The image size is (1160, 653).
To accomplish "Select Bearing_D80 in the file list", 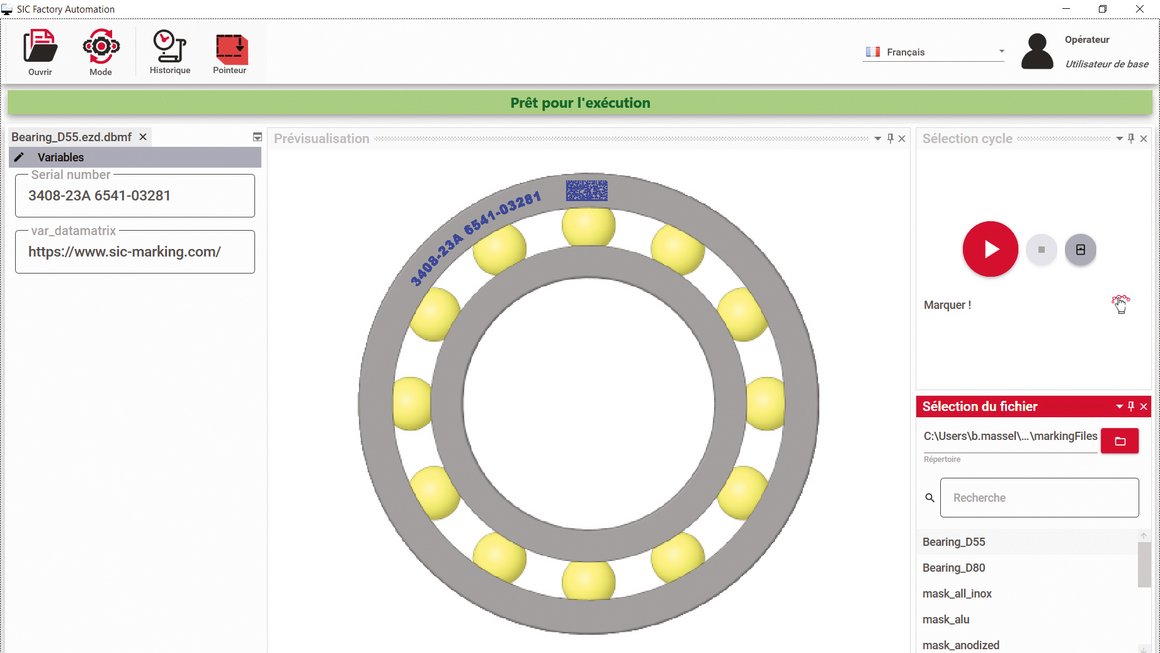I will pos(953,568).
